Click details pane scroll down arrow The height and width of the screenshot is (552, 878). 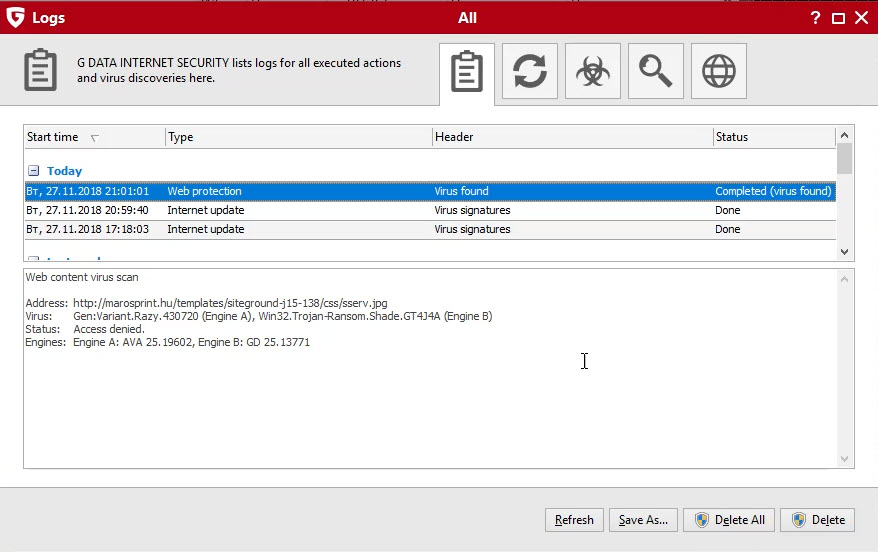pos(844,459)
